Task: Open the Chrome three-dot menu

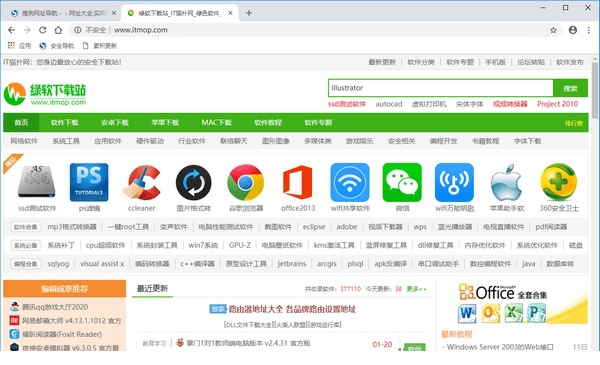Action: 589,30
